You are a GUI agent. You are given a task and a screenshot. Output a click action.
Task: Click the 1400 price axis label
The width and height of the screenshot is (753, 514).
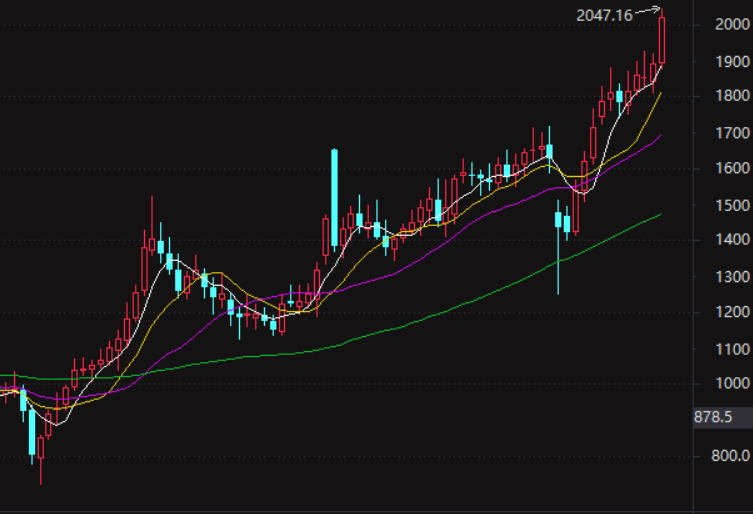732,239
